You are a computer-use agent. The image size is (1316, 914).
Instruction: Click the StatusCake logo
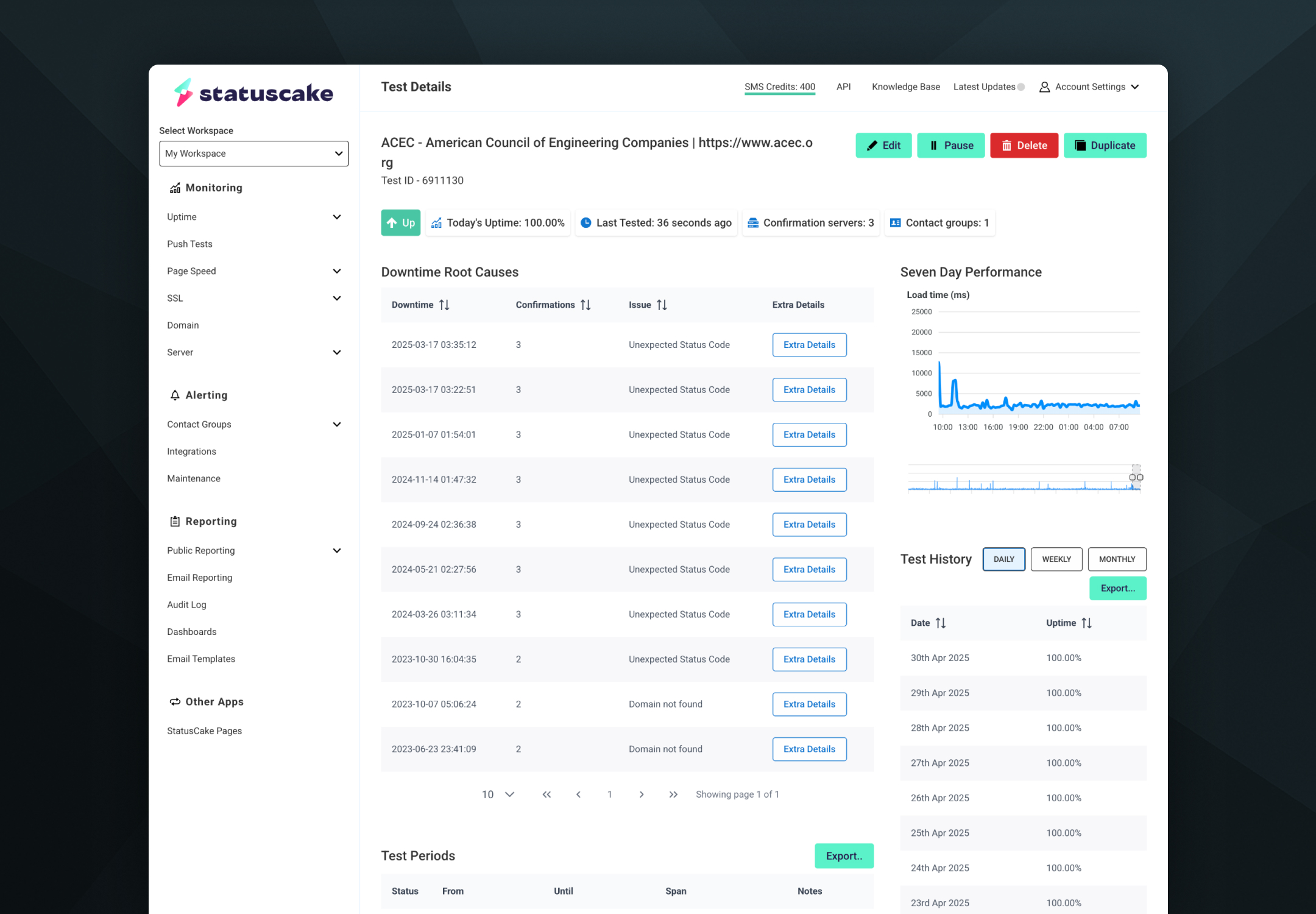click(x=253, y=93)
